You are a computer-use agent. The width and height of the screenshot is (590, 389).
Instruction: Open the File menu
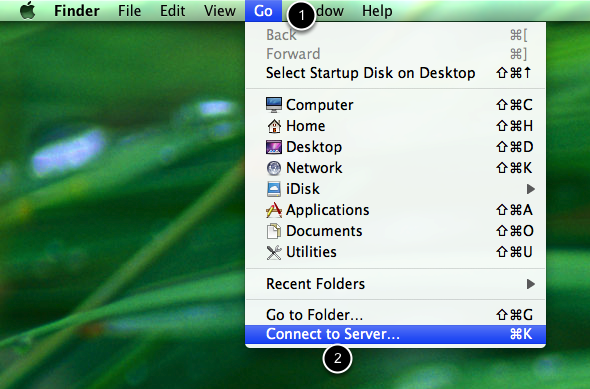point(129,11)
